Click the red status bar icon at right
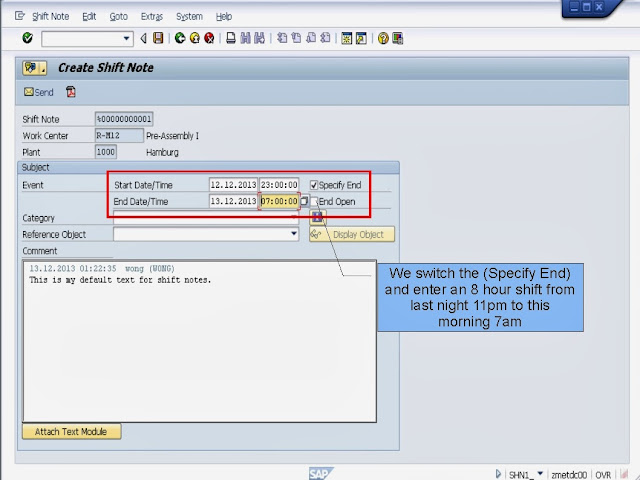The width and height of the screenshot is (640, 480). pyautogui.click(x=624, y=474)
